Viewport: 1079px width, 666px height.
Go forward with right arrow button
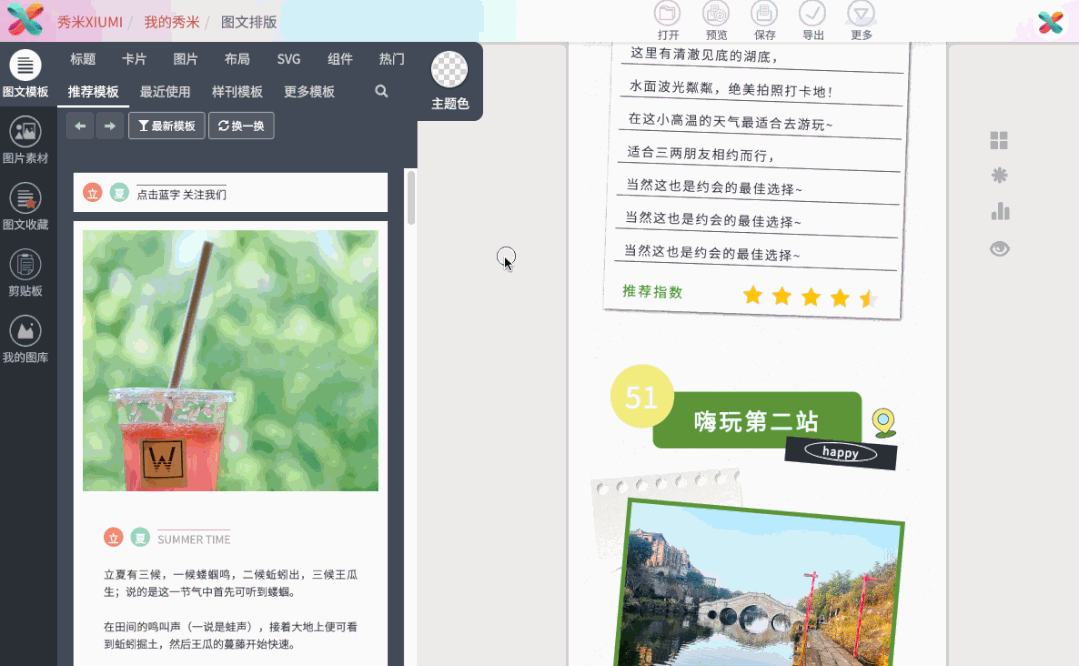(109, 126)
